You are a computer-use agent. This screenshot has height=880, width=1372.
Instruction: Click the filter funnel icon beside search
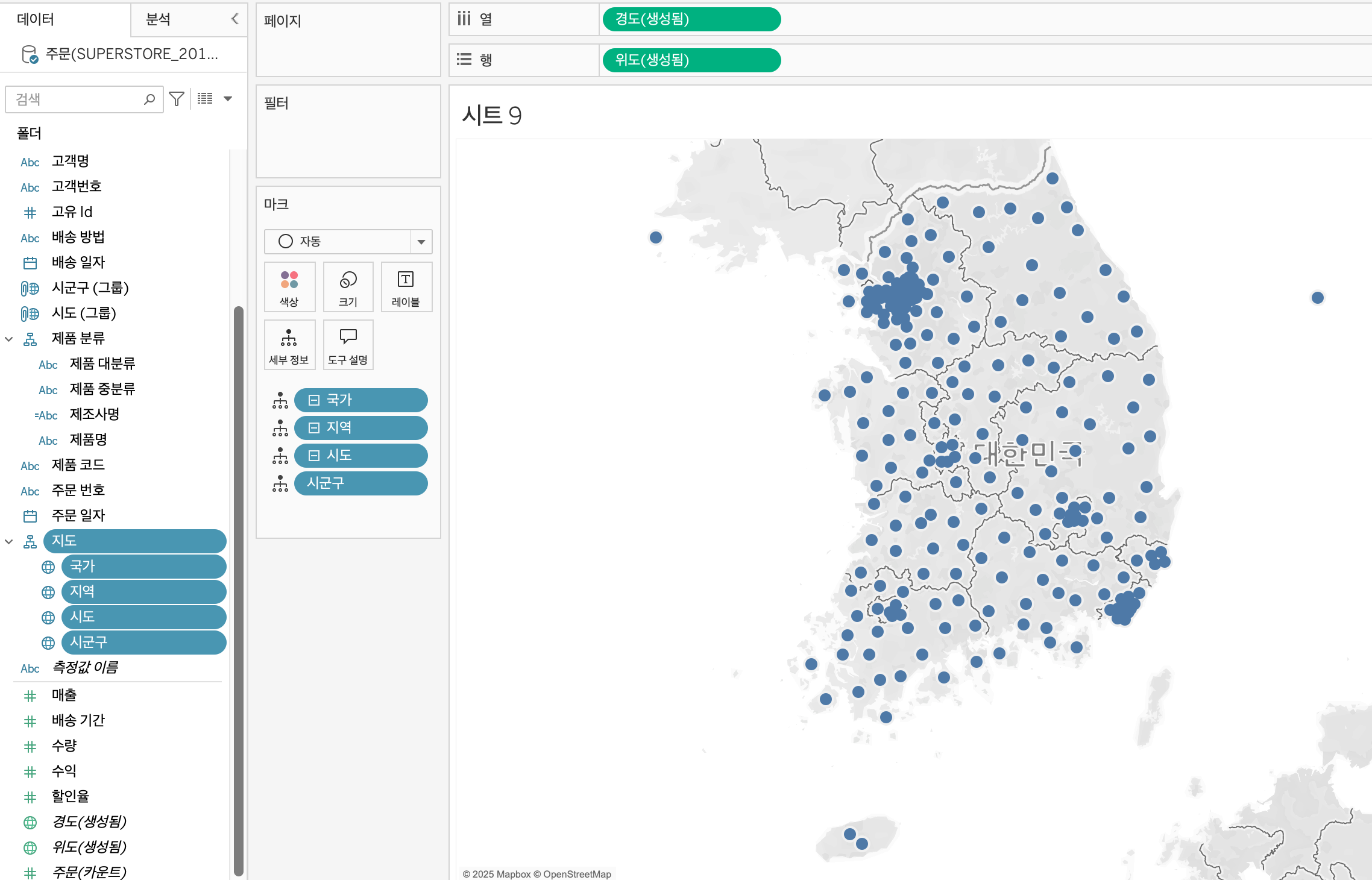pos(177,99)
